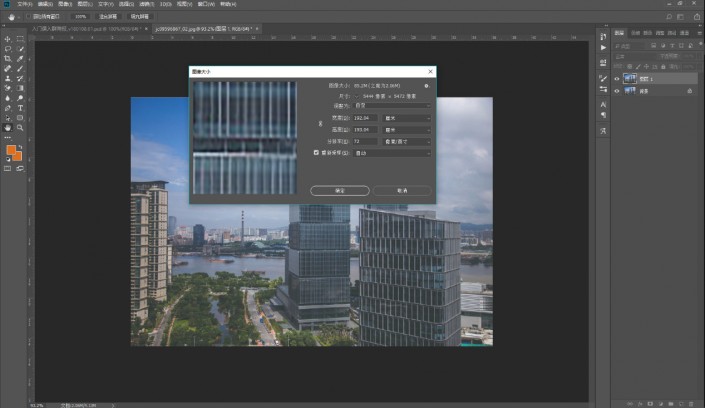This screenshot has height=408, width=705.
Task: Open the Paragraph panel icon
Action: tap(603, 115)
